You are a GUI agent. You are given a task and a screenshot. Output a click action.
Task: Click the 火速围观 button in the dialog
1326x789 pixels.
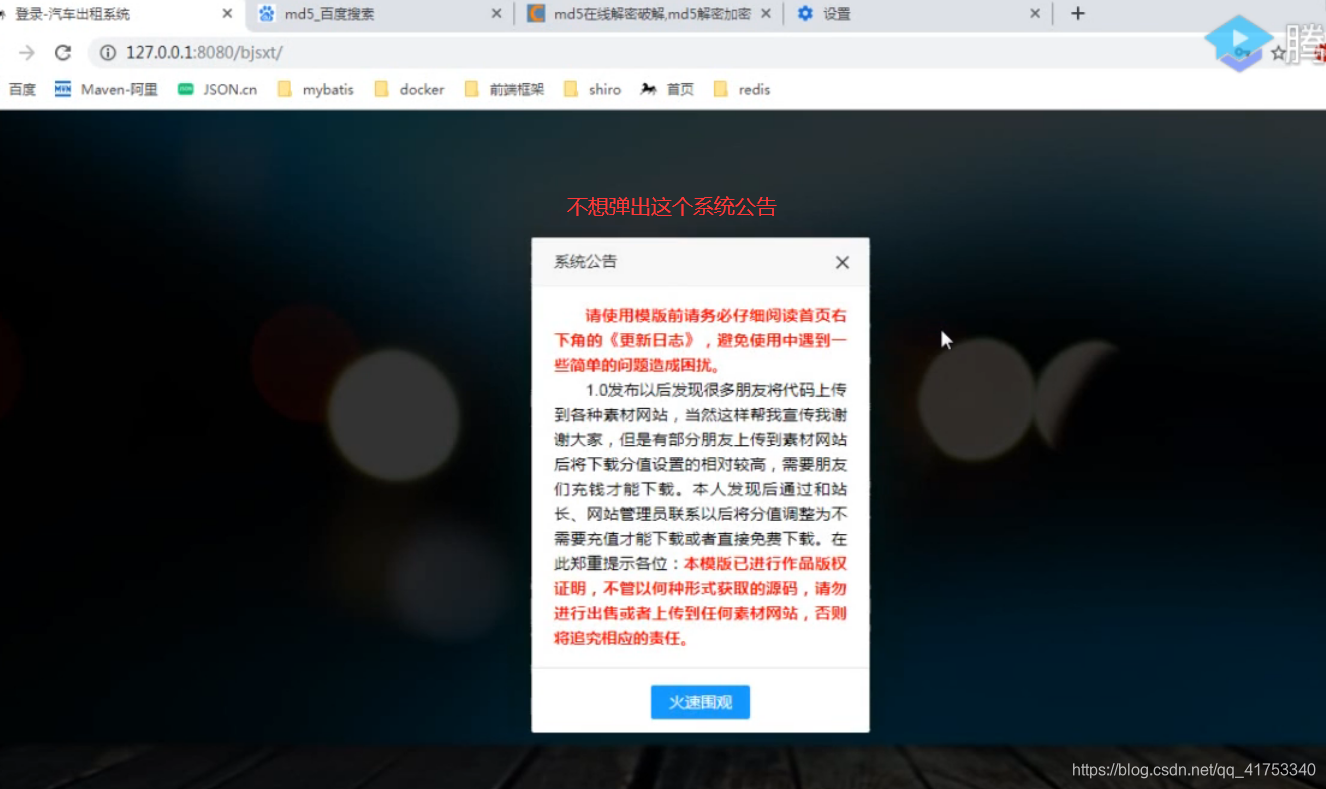(700, 702)
